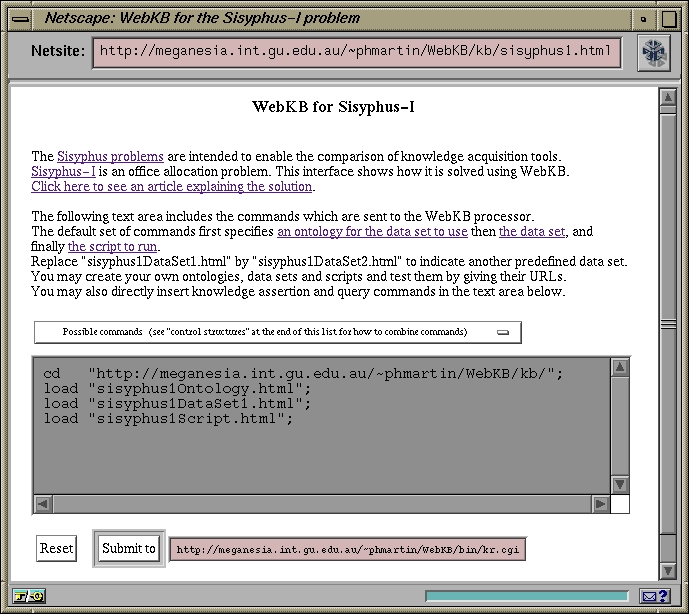The image size is (689, 614).
Task: Open the window menu button in title bar
Action: [19, 17]
